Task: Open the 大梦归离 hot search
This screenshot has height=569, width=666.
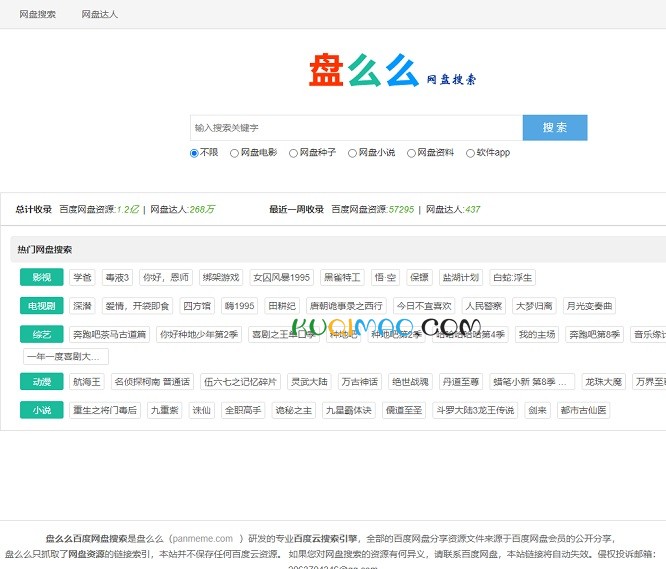Action: 534,306
